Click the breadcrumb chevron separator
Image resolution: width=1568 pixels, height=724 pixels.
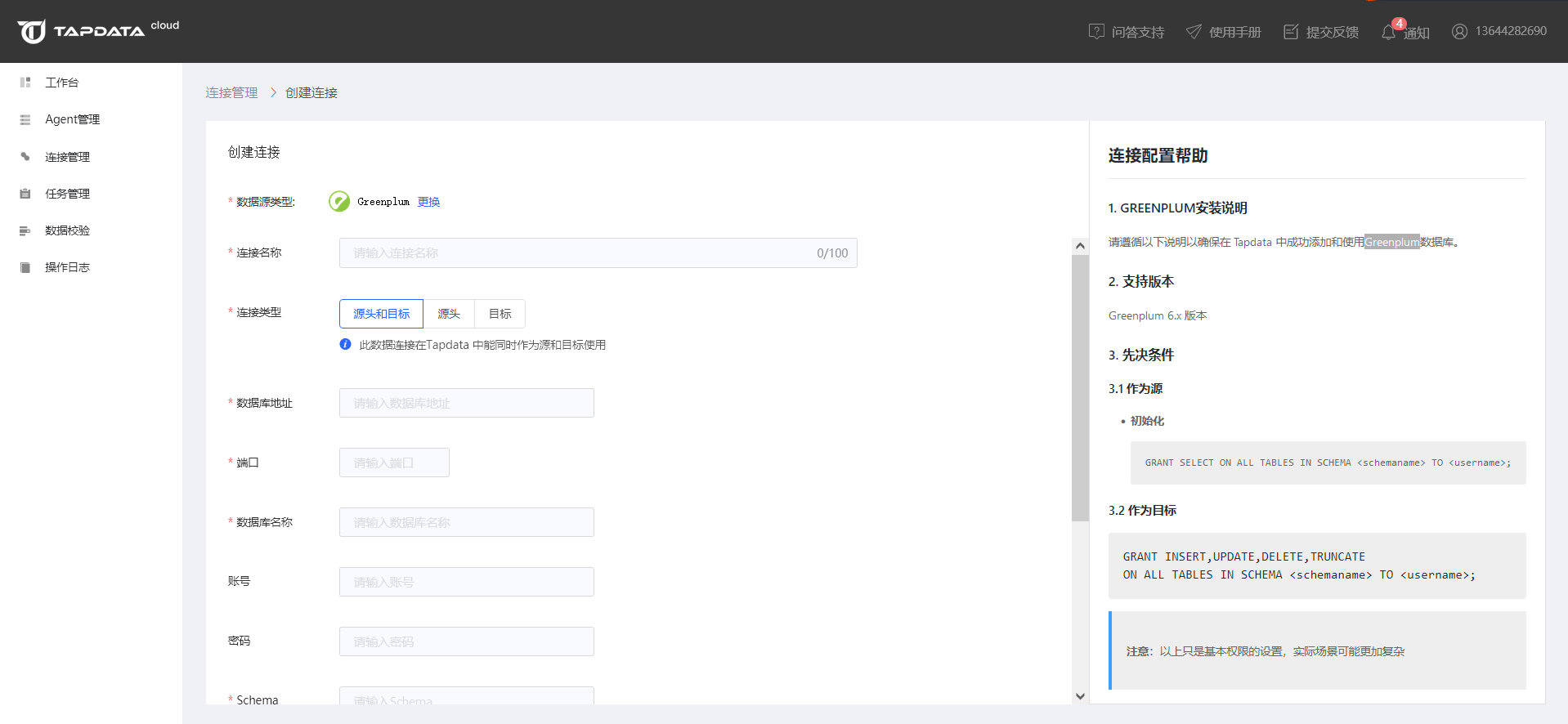pyautogui.click(x=273, y=92)
